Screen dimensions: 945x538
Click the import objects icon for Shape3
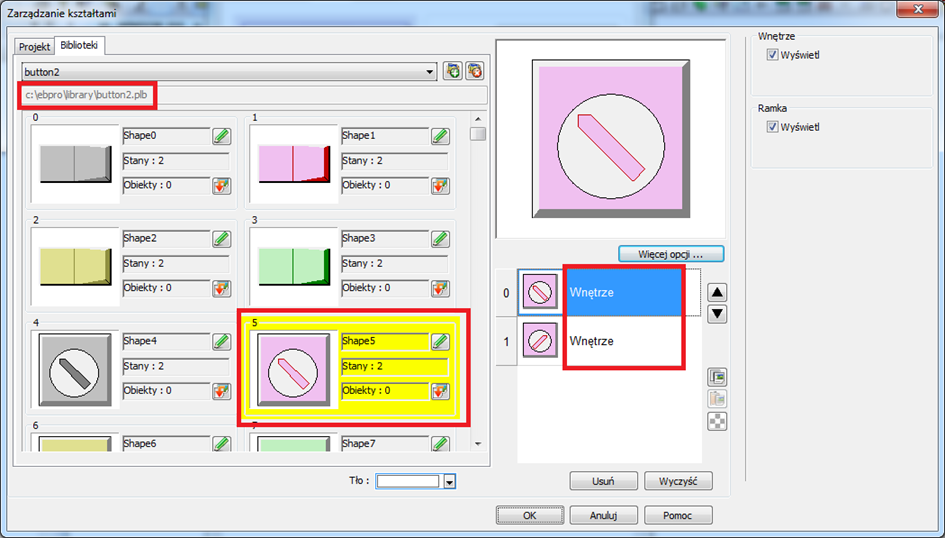pyautogui.click(x=441, y=289)
